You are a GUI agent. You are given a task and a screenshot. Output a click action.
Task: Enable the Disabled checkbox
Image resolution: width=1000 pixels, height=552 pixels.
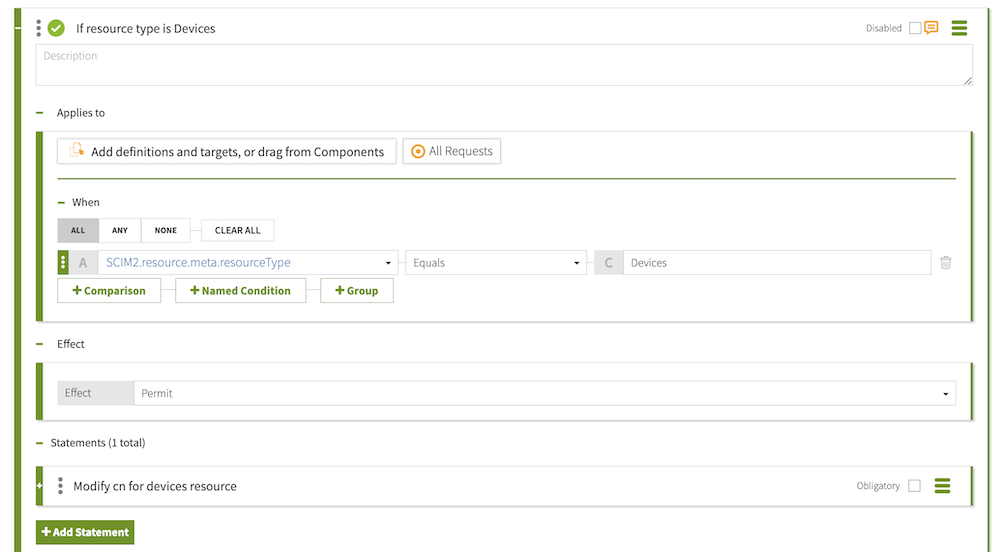(914, 28)
